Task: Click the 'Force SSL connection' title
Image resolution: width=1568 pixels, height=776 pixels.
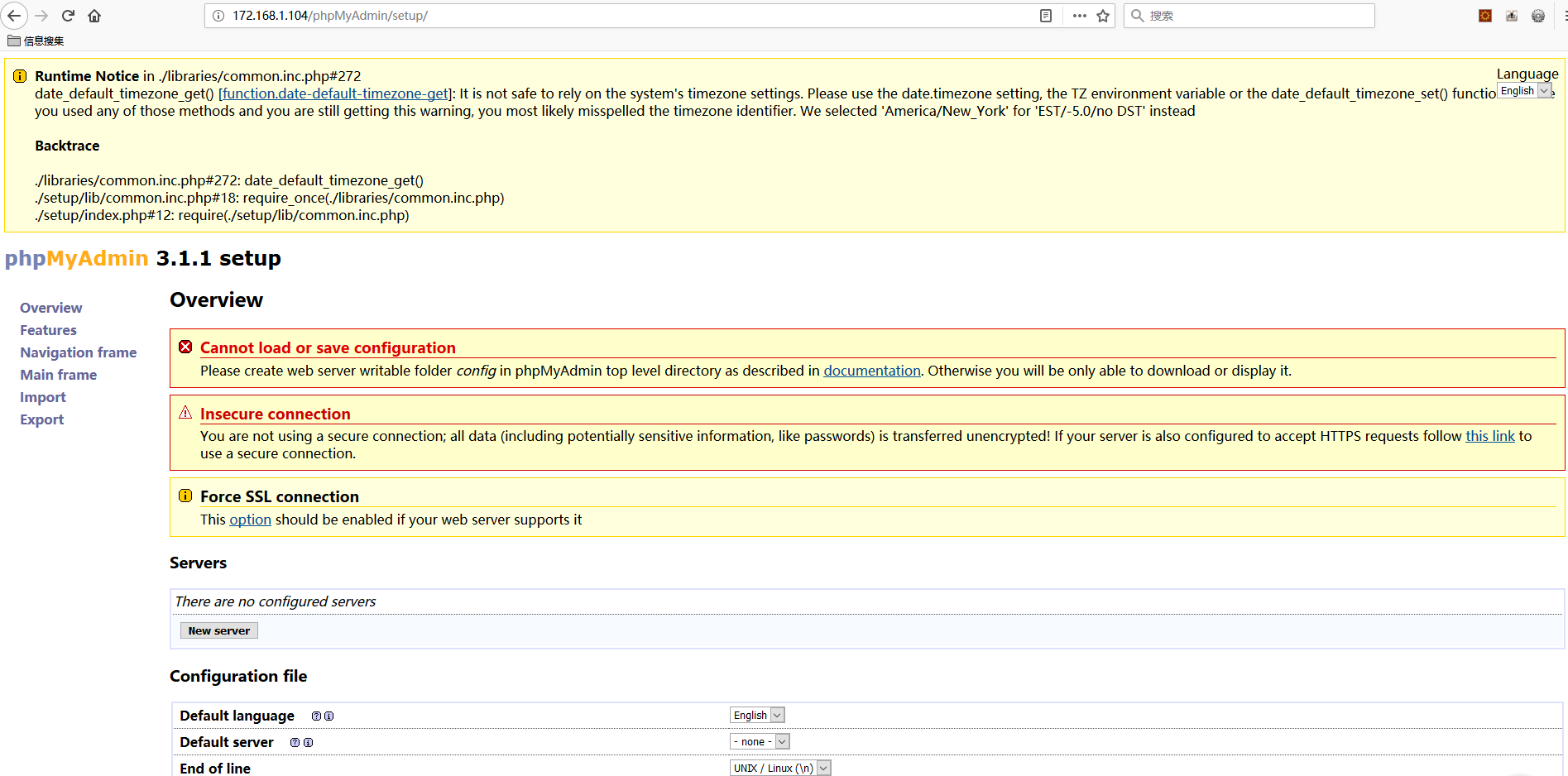Action: [280, 497]
